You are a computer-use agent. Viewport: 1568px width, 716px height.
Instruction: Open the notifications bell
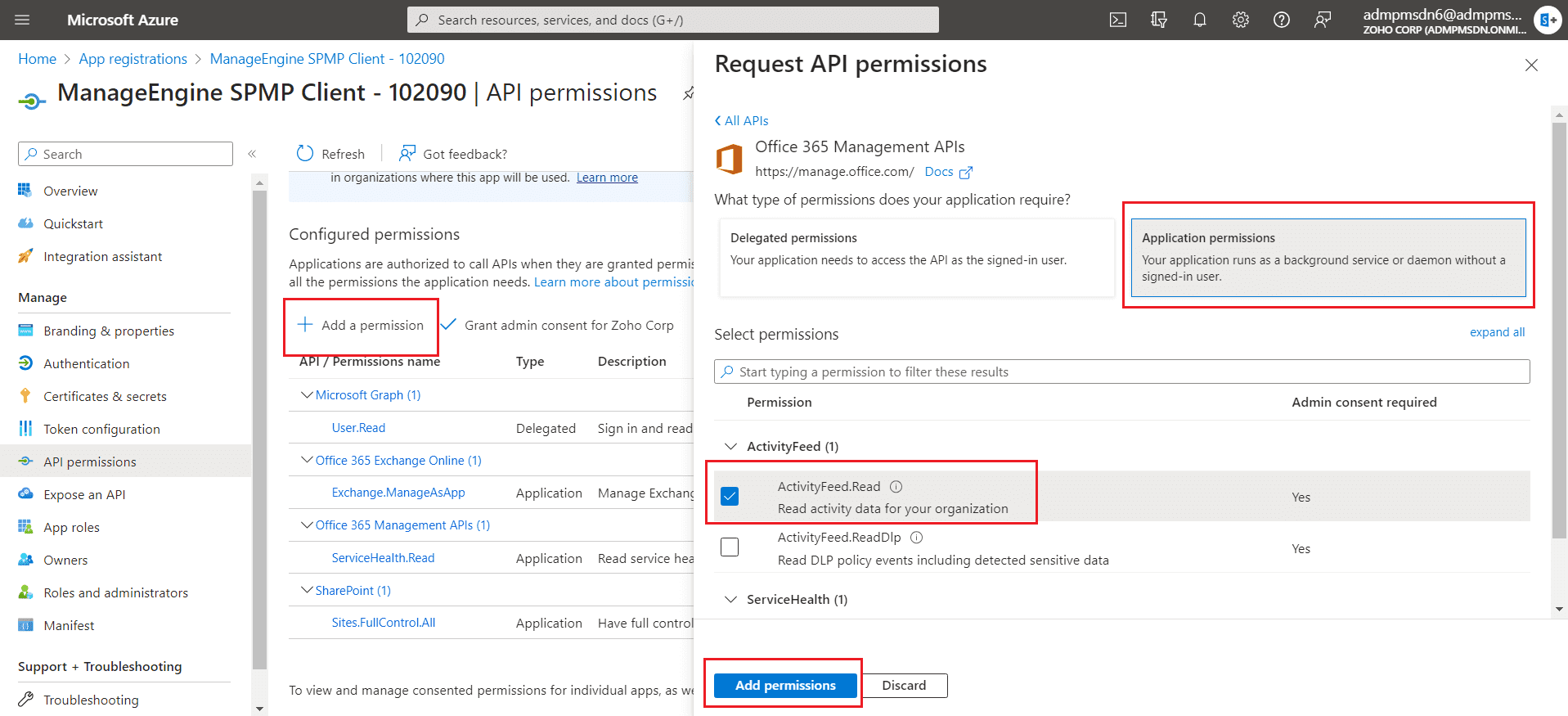pos(1199,20)
